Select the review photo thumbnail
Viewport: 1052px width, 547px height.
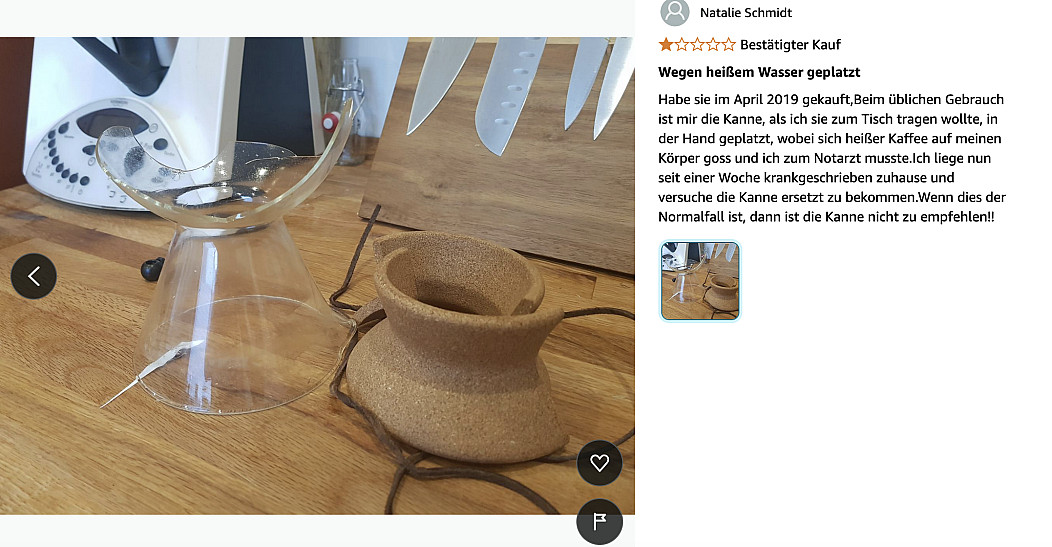click(700, 281)
